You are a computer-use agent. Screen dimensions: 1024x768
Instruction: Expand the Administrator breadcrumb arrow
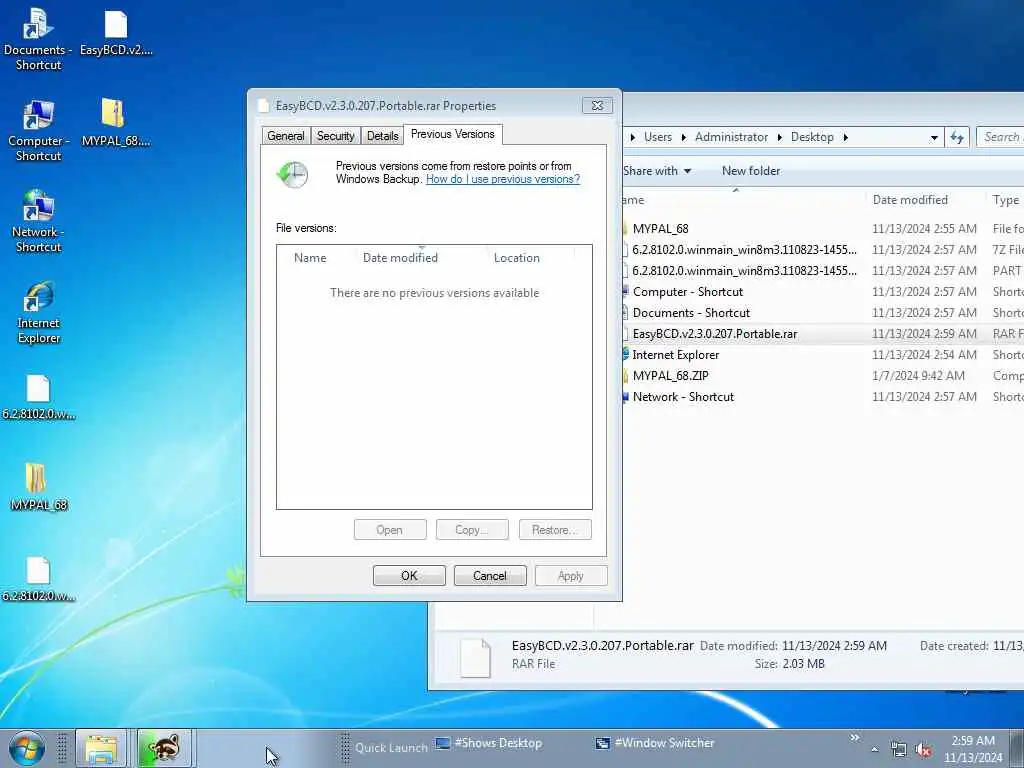[x=780, y=137]
